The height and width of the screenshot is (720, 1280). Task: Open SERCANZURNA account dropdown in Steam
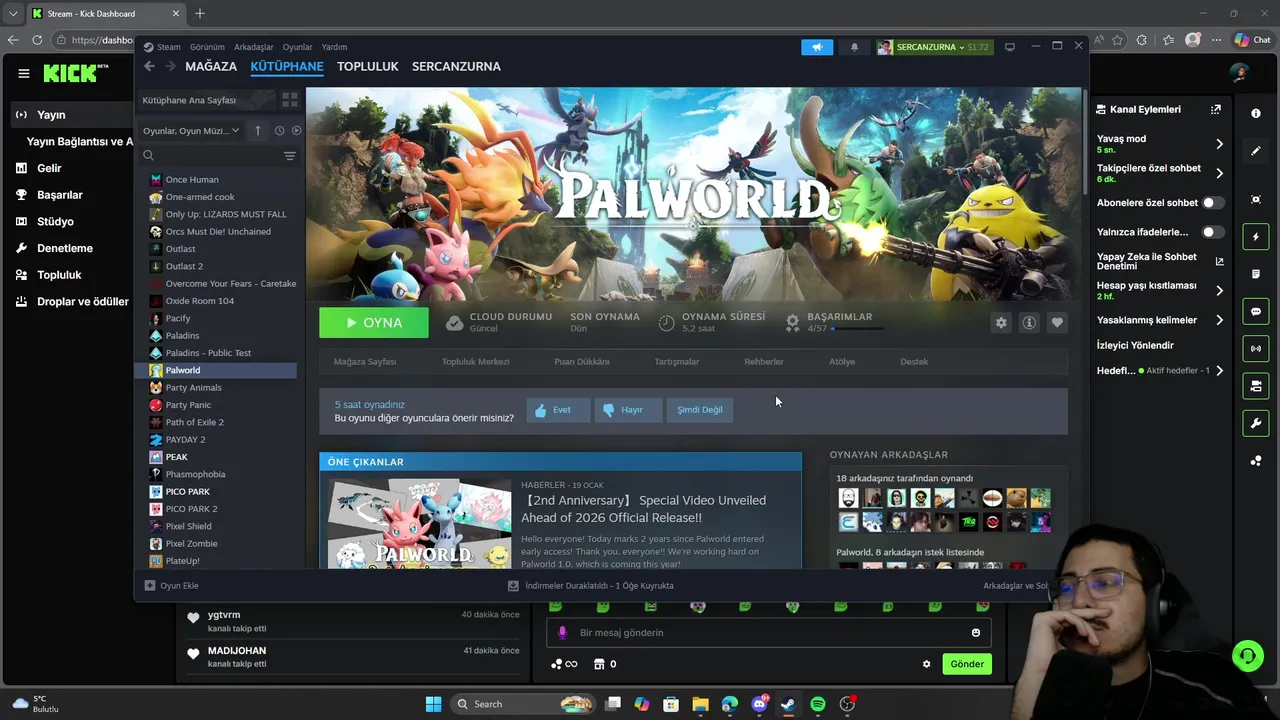click(x=934, y=47)
